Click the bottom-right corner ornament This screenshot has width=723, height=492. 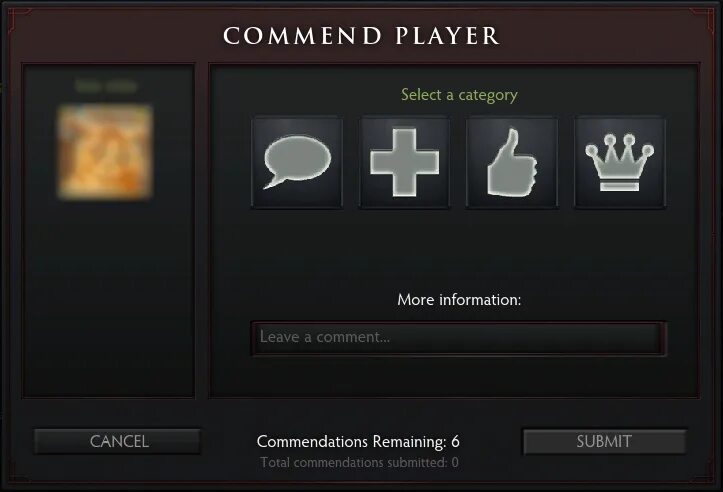(x=702, y=473)
